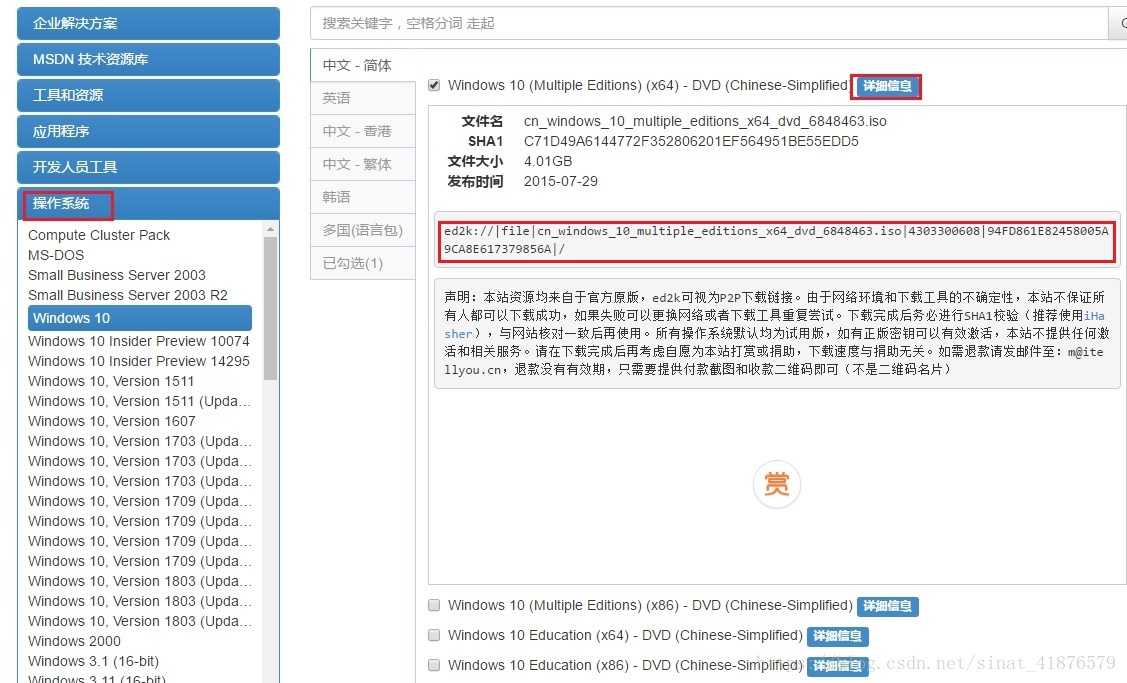Click the sidebar list scrollbar thumb

point(270,308)
